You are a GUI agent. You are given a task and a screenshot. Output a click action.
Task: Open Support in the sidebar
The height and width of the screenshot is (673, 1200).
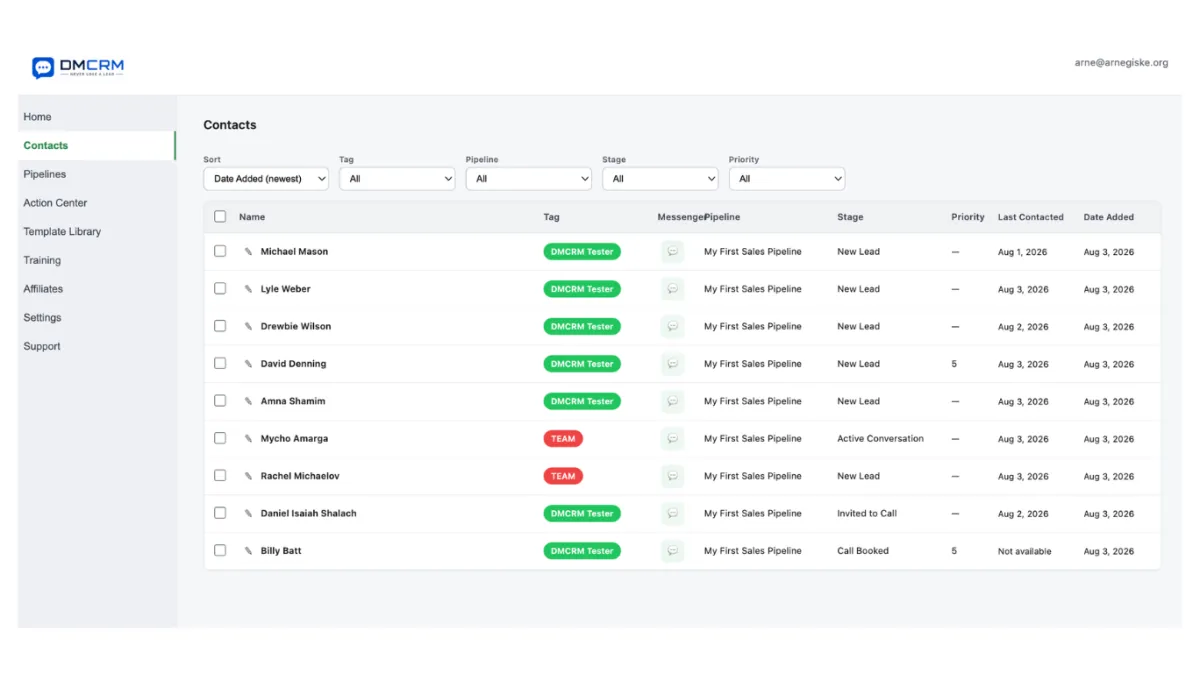click(97, 346)
